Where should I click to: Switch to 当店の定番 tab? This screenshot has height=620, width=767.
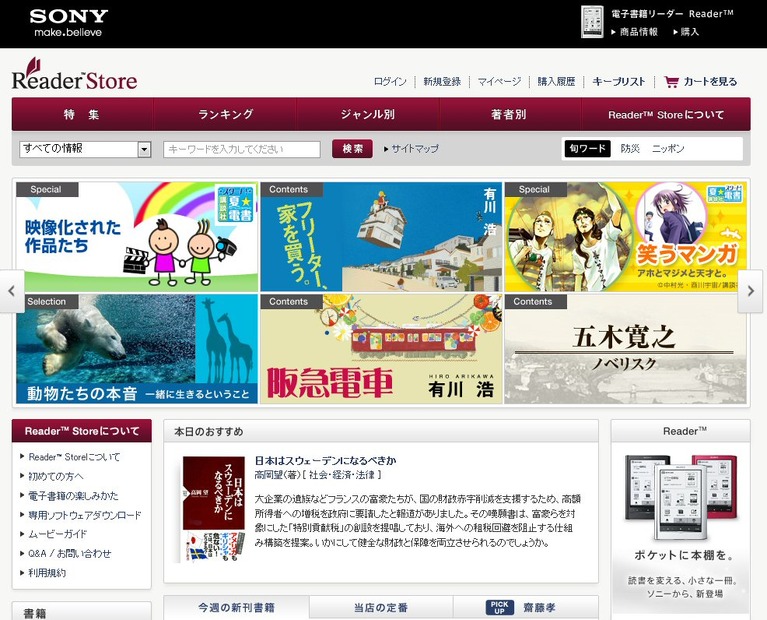[x=381, y=608]
